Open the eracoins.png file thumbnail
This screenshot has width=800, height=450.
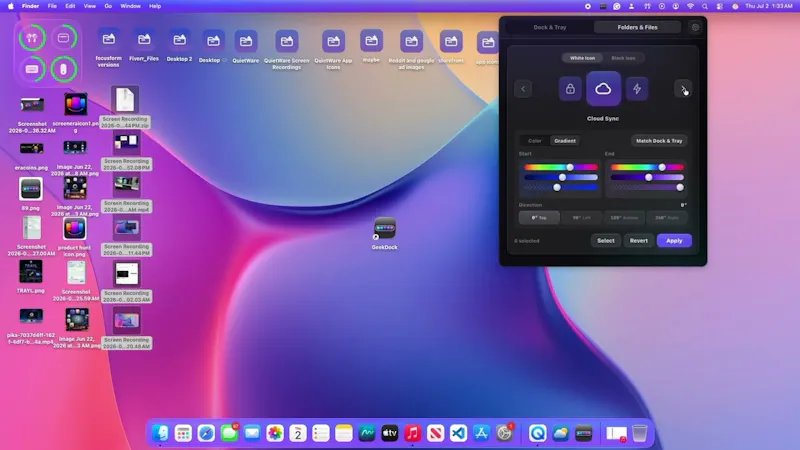pyautogui.click(x=31, y=148)
